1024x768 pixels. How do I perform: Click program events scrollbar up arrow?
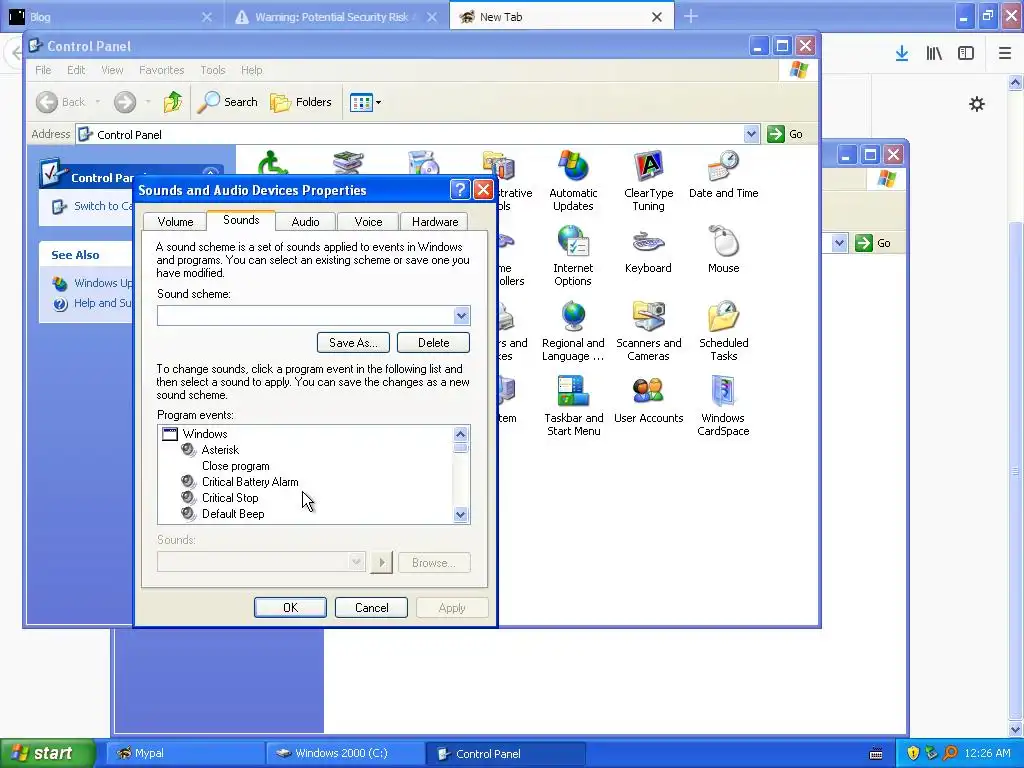[460, 434]
